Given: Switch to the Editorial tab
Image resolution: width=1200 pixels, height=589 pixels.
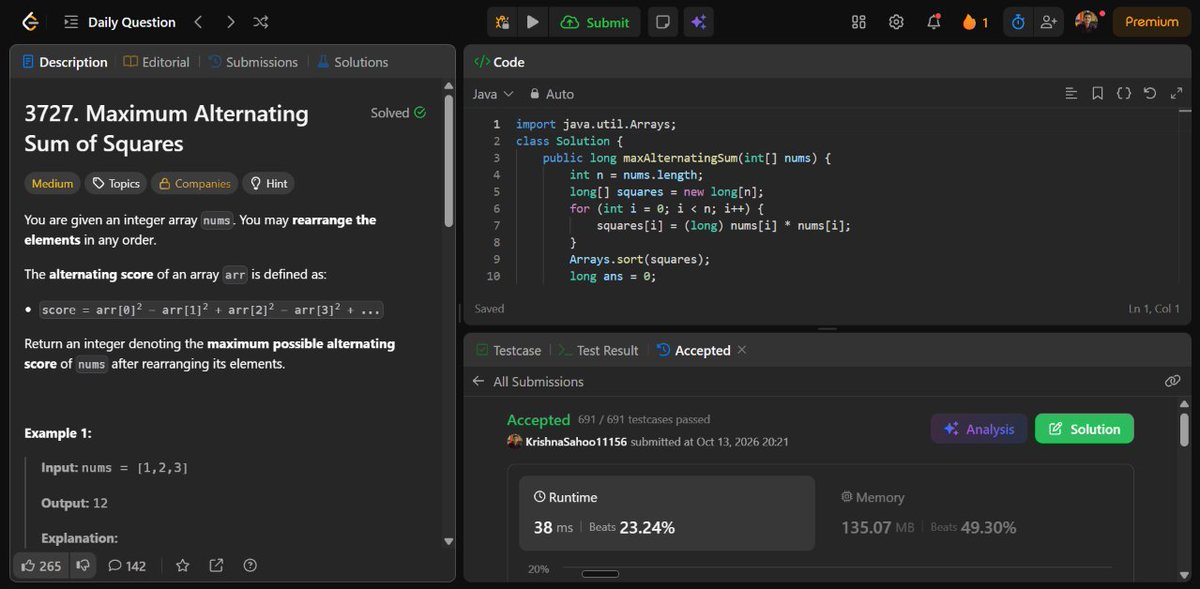Looking at the screenshot, I should coord(156,62).
